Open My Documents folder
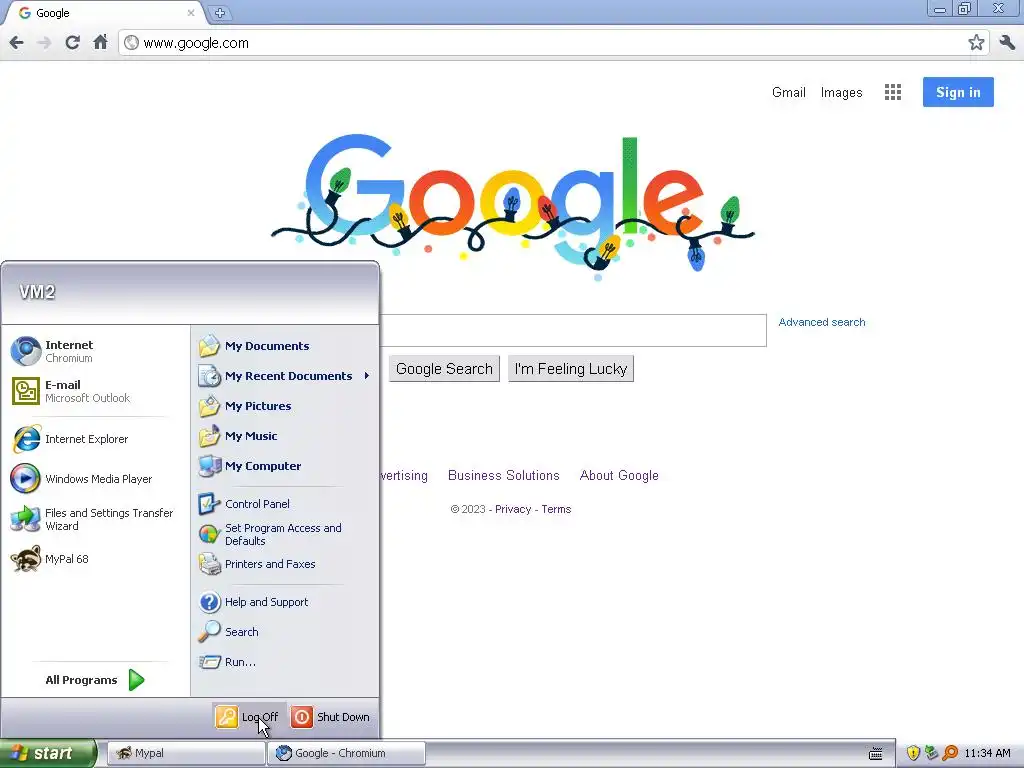The image size is (1024, 768). coord(285,346)
